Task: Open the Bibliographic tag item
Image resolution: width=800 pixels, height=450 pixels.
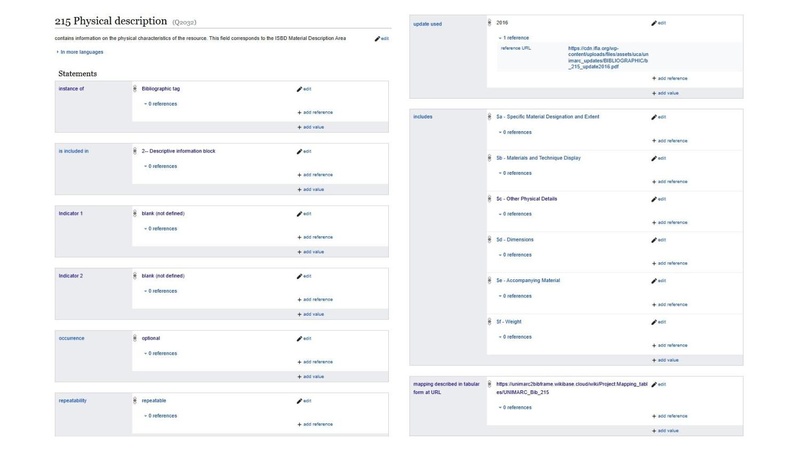Action: point(161,89)
